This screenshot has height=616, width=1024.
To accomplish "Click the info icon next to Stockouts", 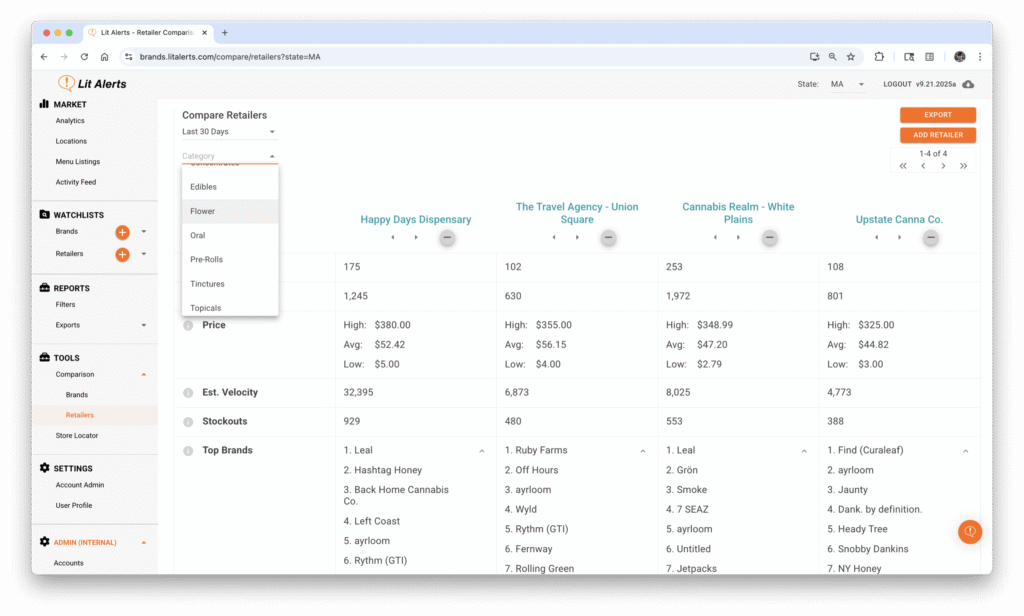I will click(187, 422).
